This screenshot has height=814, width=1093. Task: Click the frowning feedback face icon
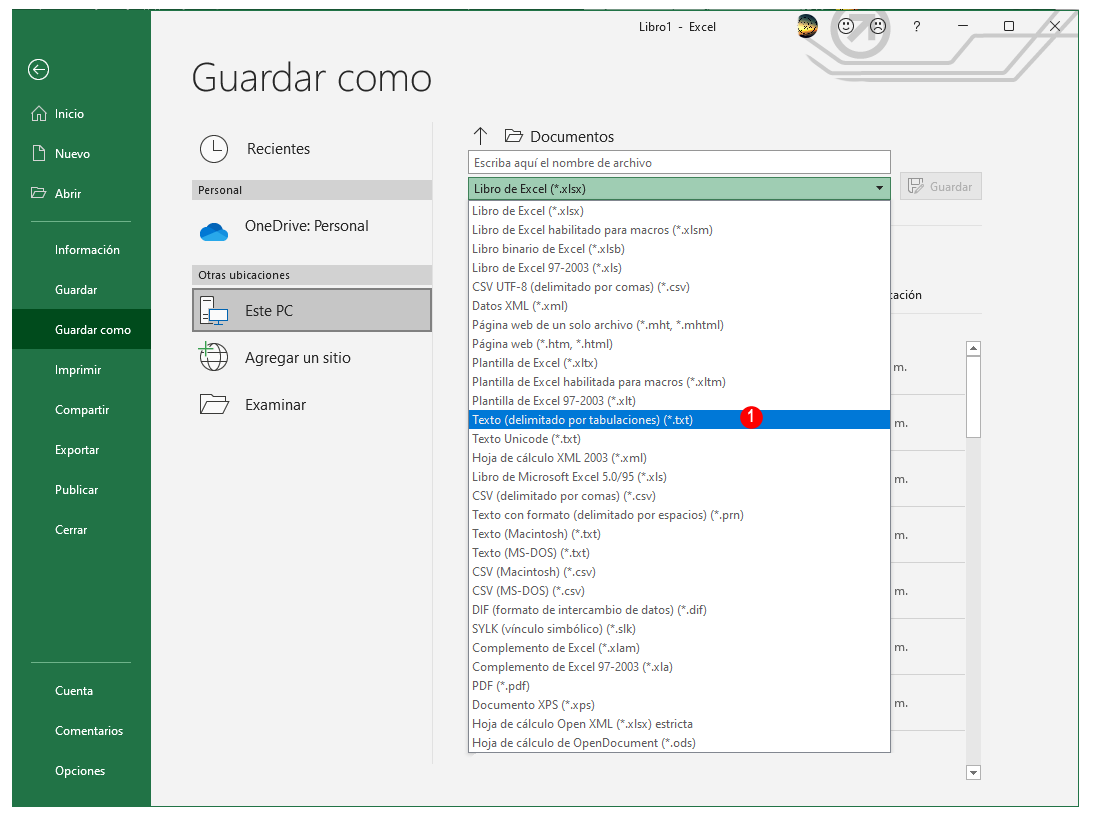click(x=878, y=26)
